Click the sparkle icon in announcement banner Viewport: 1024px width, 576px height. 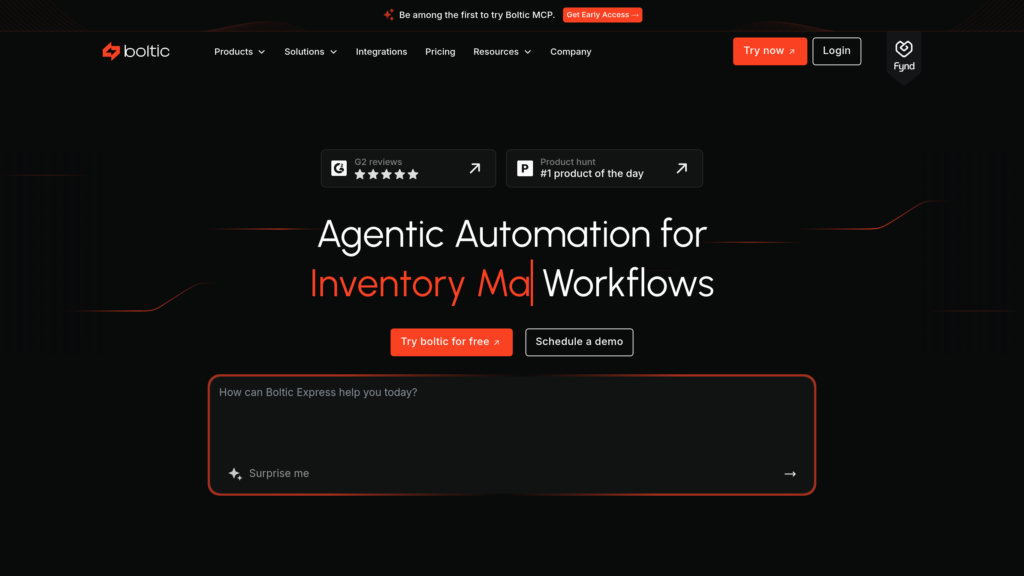tap(388, 15)
